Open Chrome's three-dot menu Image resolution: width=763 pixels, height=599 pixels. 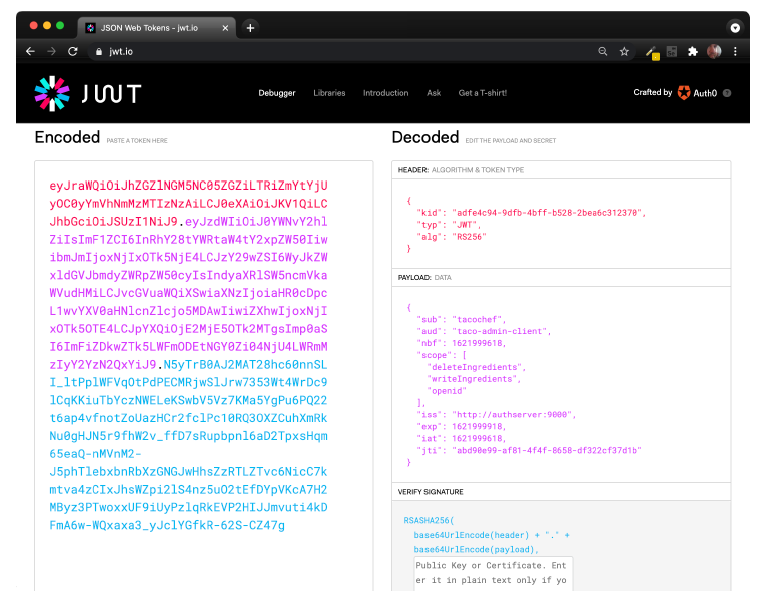coord(736,51)
